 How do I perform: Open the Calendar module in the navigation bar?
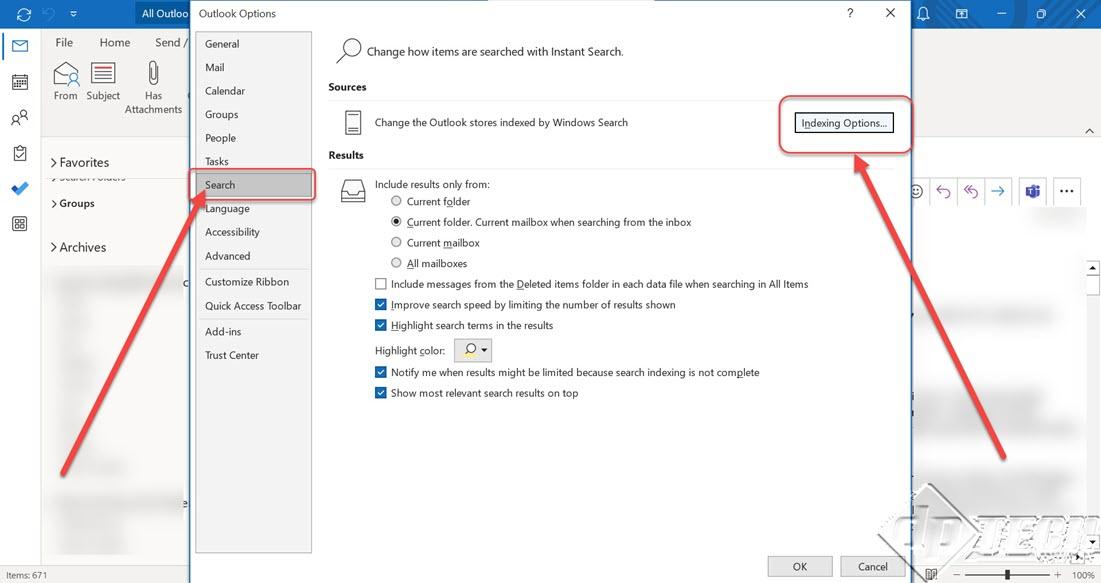[20, 82]
